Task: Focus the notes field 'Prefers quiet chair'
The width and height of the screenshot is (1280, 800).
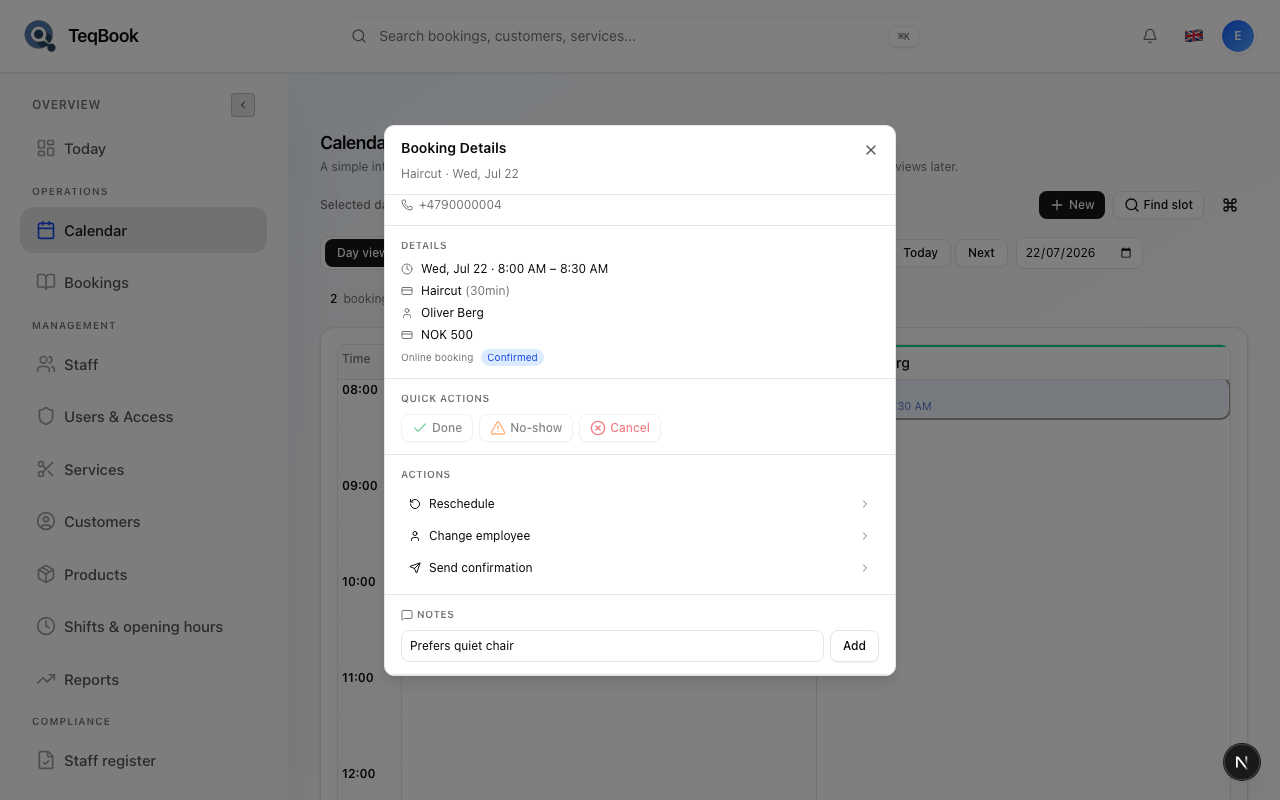Action: click(612, 646)
